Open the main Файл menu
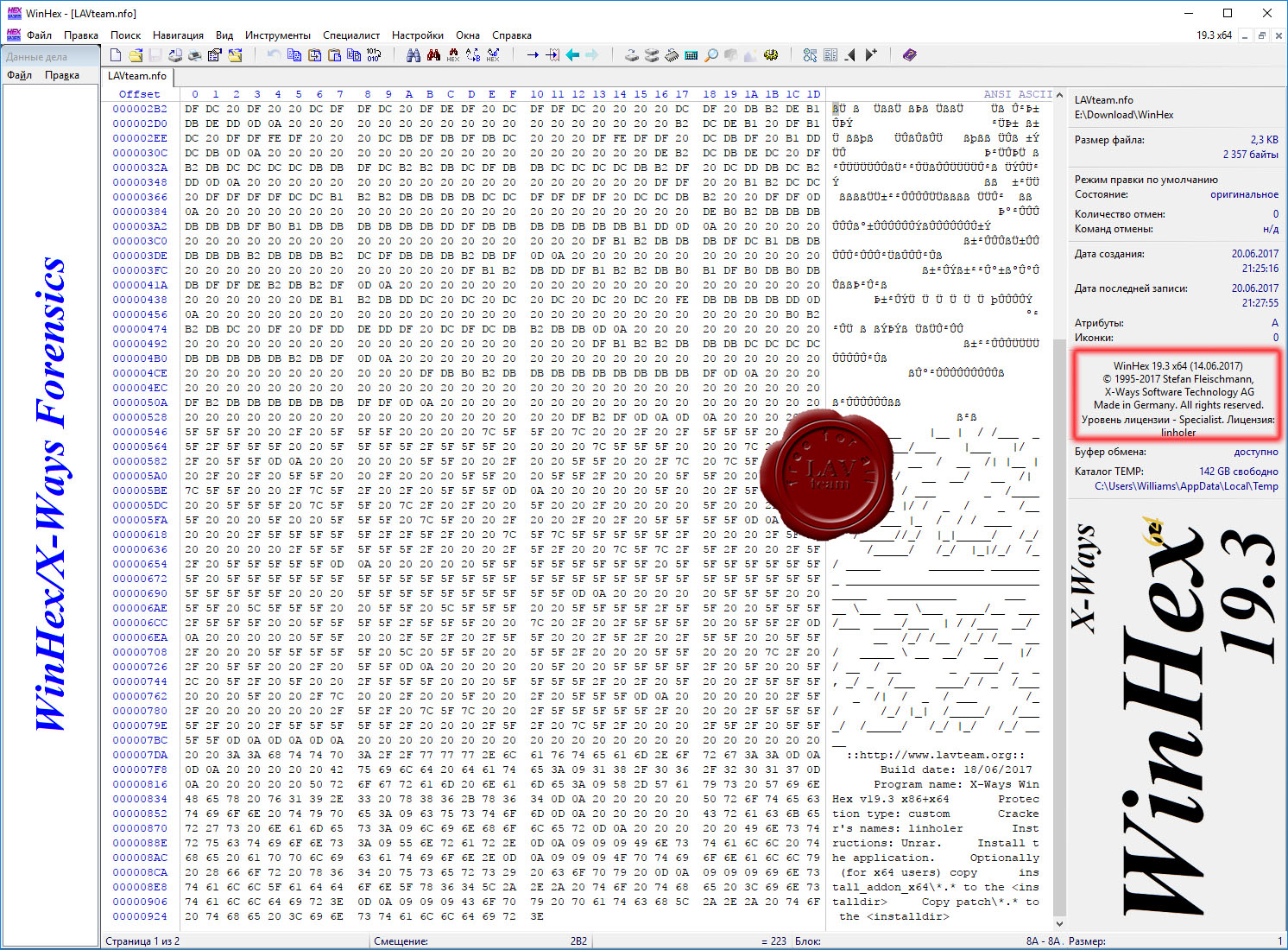Screen dimensions: 1288x950 tap(39, 35)
